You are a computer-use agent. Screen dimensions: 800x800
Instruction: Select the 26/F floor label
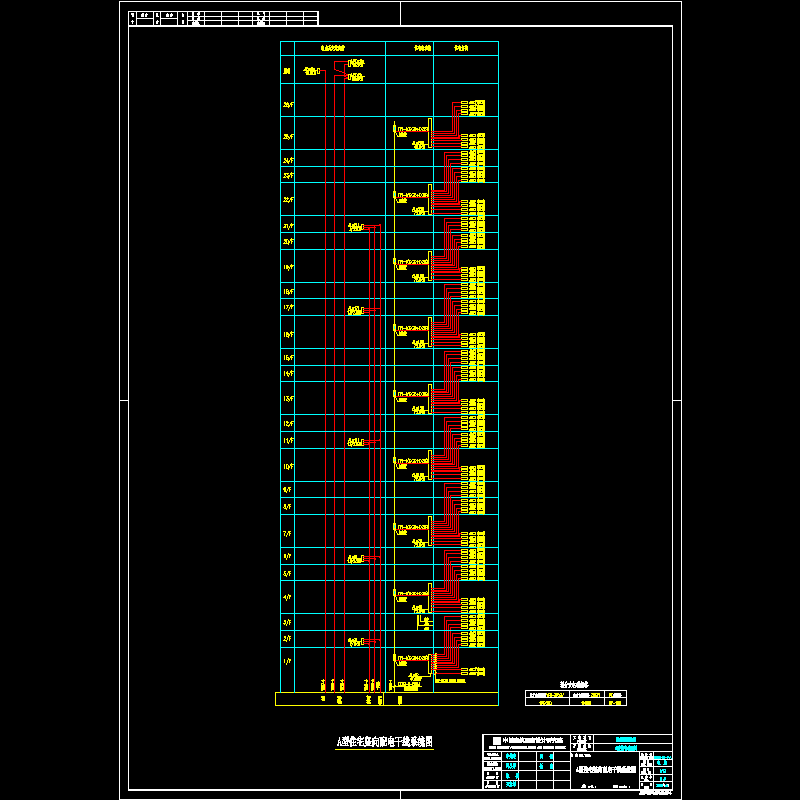tap(288, 104)
